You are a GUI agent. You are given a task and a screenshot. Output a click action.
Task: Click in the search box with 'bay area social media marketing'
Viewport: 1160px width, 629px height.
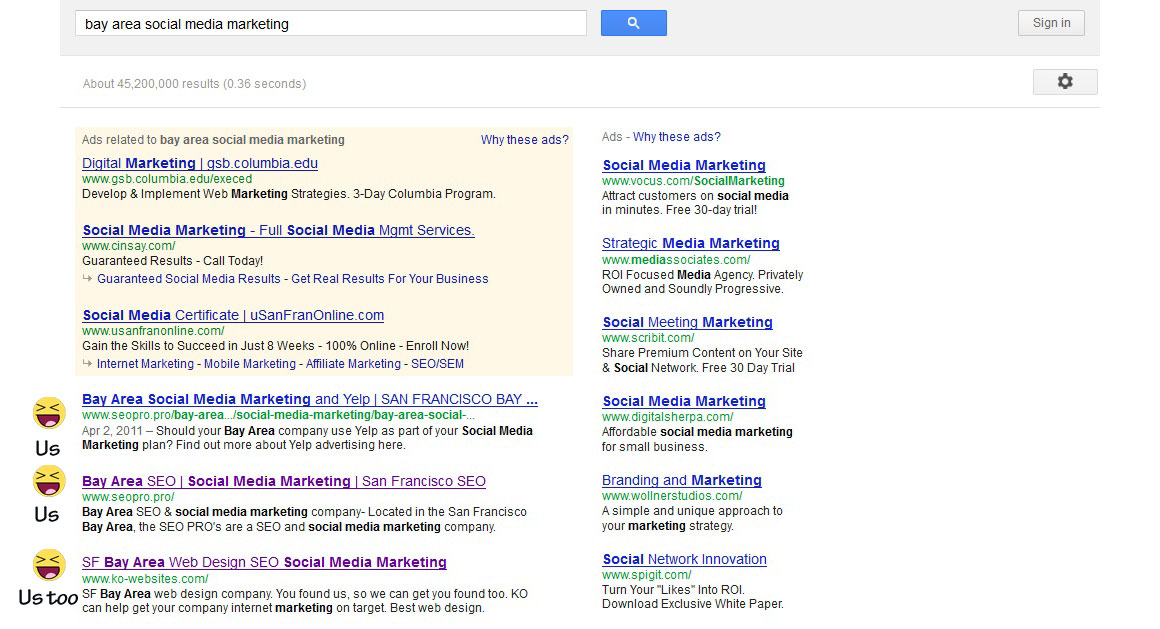(x=331, y=23)
